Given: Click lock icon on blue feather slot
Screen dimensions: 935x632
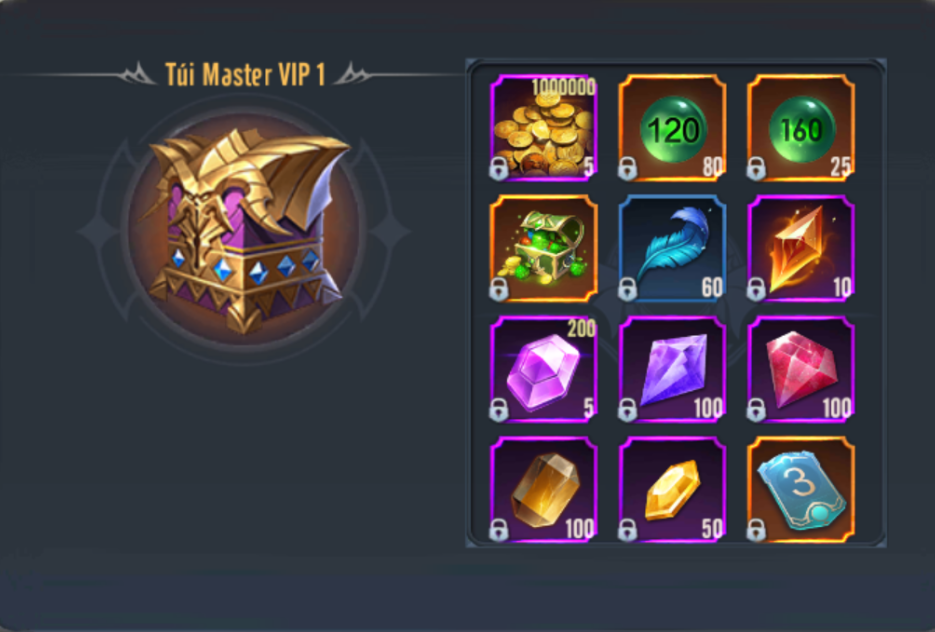Looking at the screenshot, I should coord(627,289).
